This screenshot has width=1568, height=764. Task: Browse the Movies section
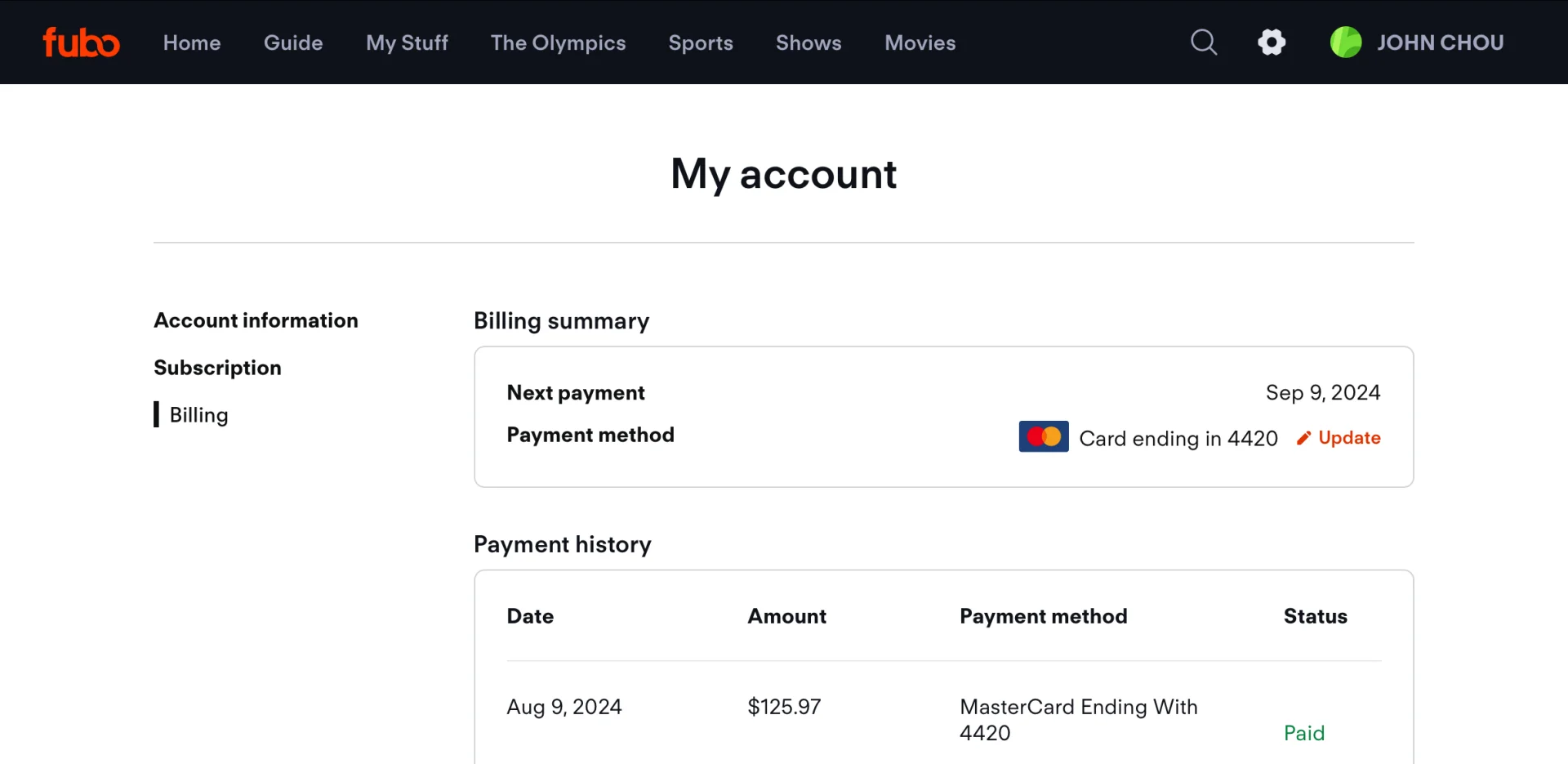click(920, 42)
